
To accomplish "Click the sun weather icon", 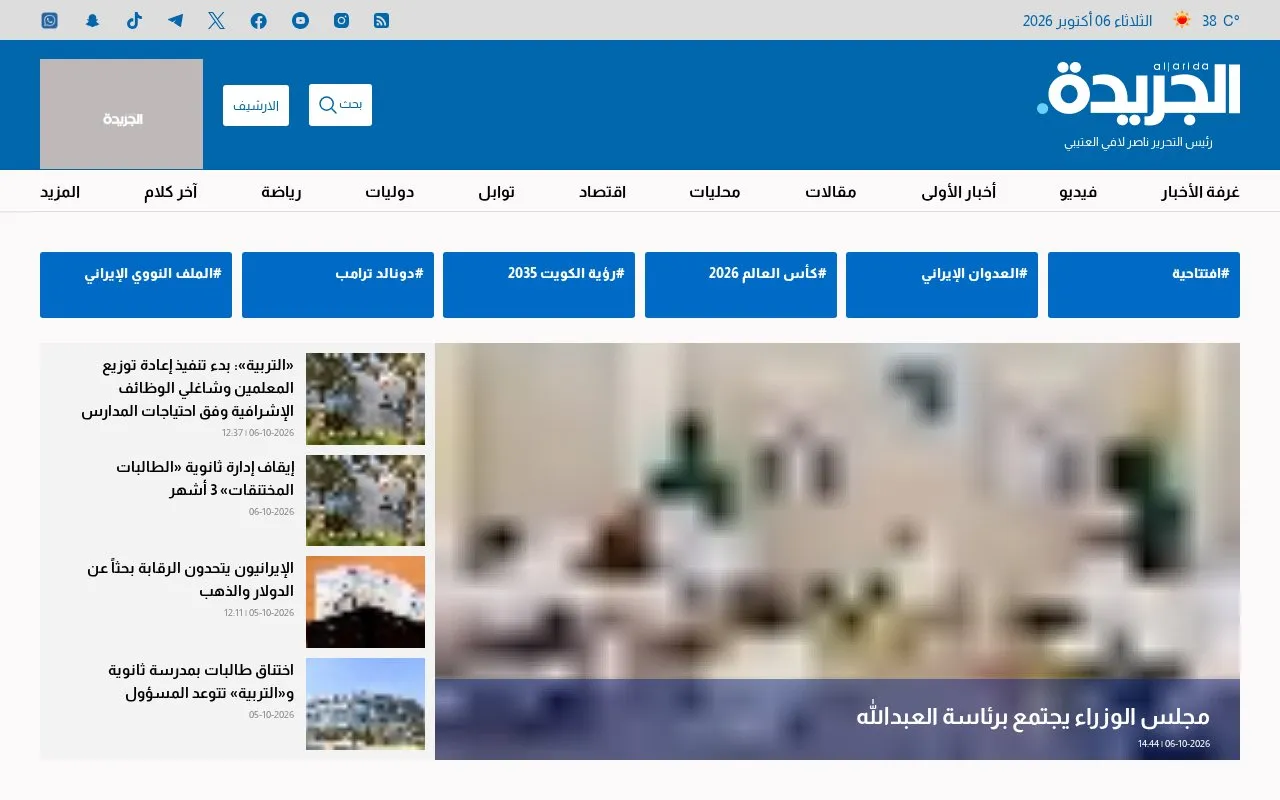I will (x=1182, y=20).
